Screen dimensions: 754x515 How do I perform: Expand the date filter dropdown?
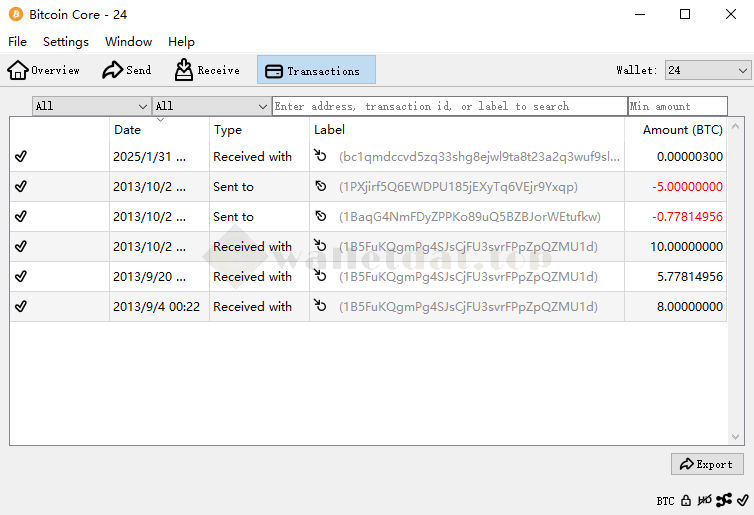[91, 106]
